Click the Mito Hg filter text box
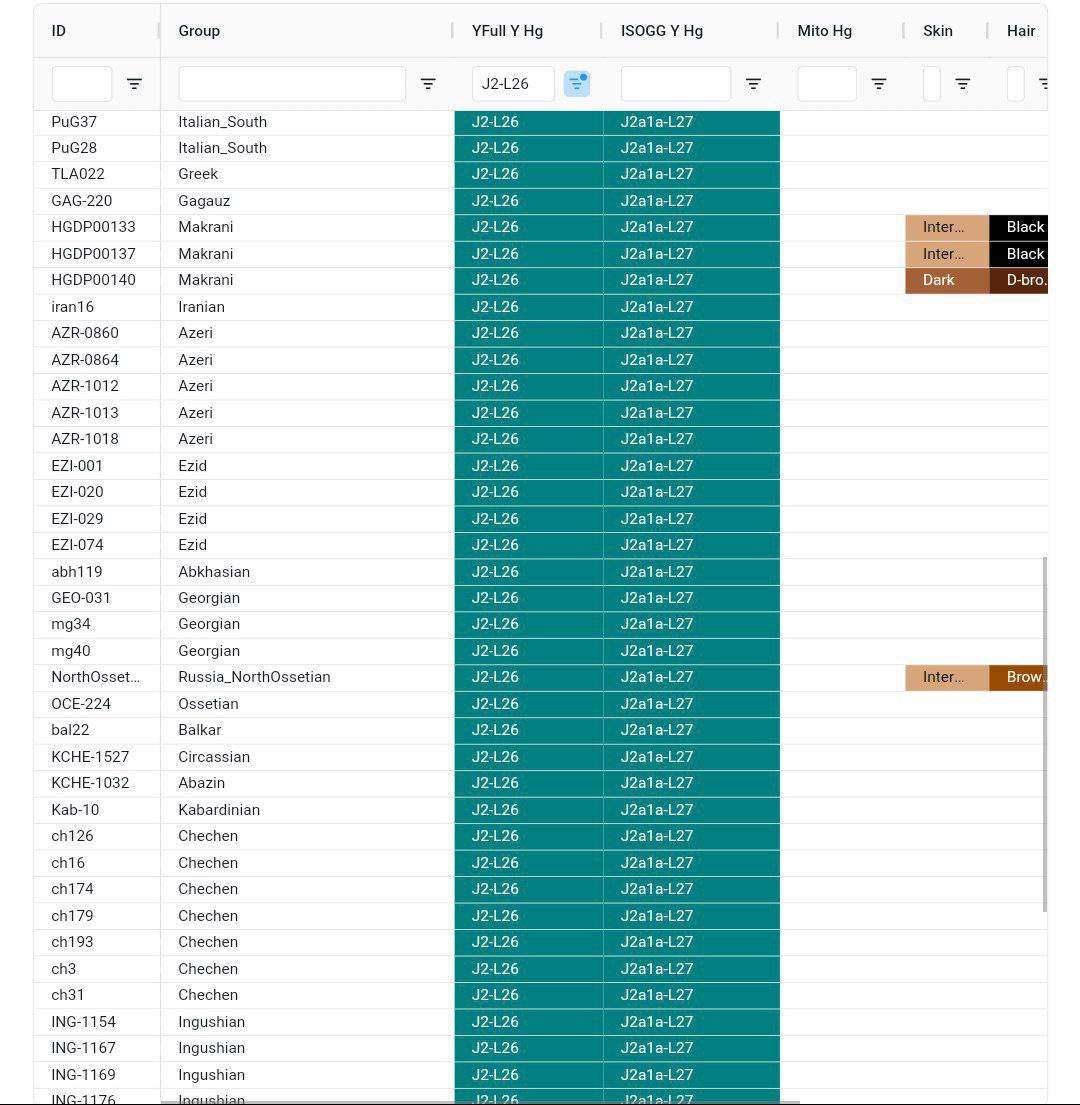Viewport: 1080px width, 1105px height. pyautogui.click(x=827, y=84)
